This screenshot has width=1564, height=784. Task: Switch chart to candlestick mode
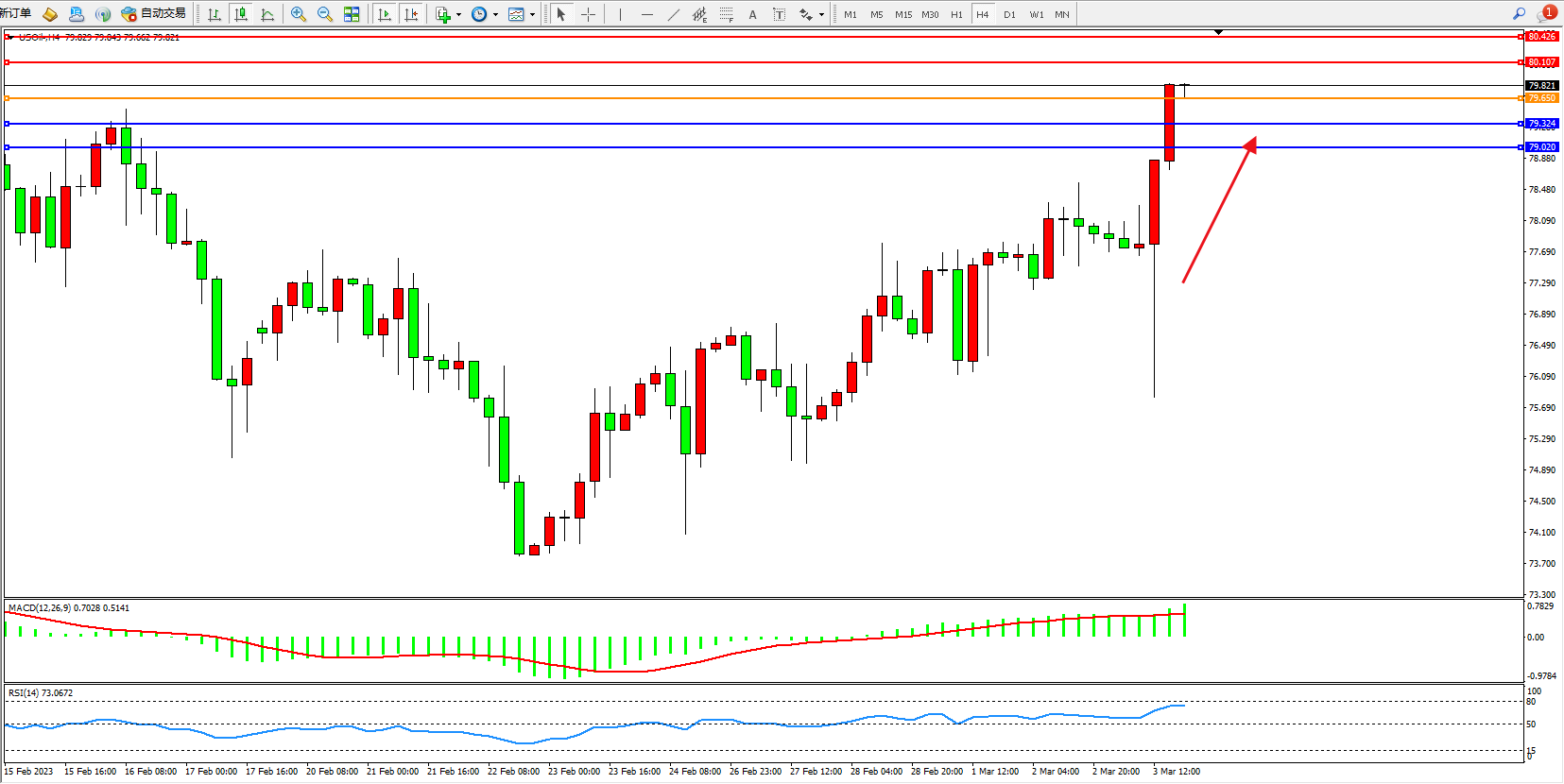coord(241,14)
